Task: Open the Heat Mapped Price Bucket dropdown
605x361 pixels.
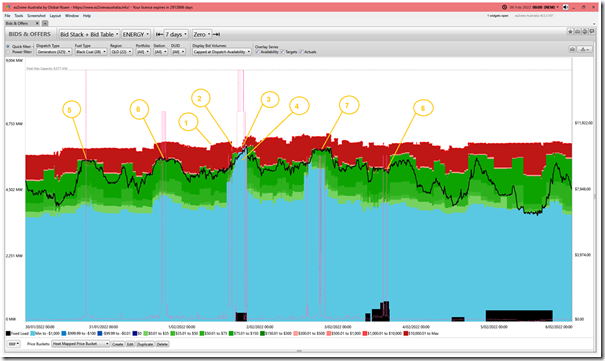Action: click(81, 344)
